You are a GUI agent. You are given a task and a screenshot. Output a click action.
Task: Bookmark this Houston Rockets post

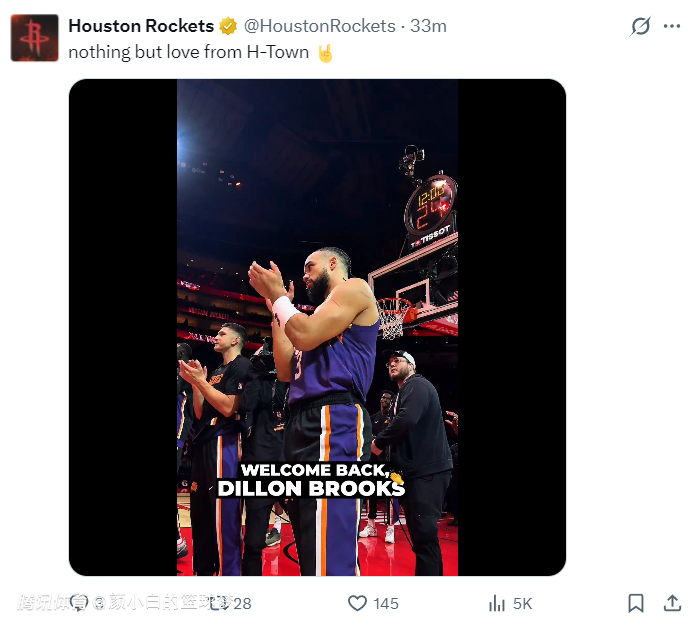click(636, 603)
